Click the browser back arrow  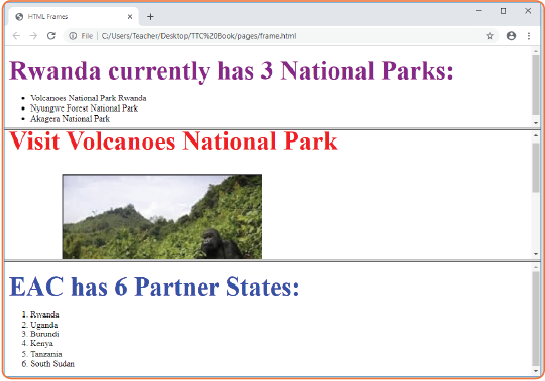pos(16,36)
